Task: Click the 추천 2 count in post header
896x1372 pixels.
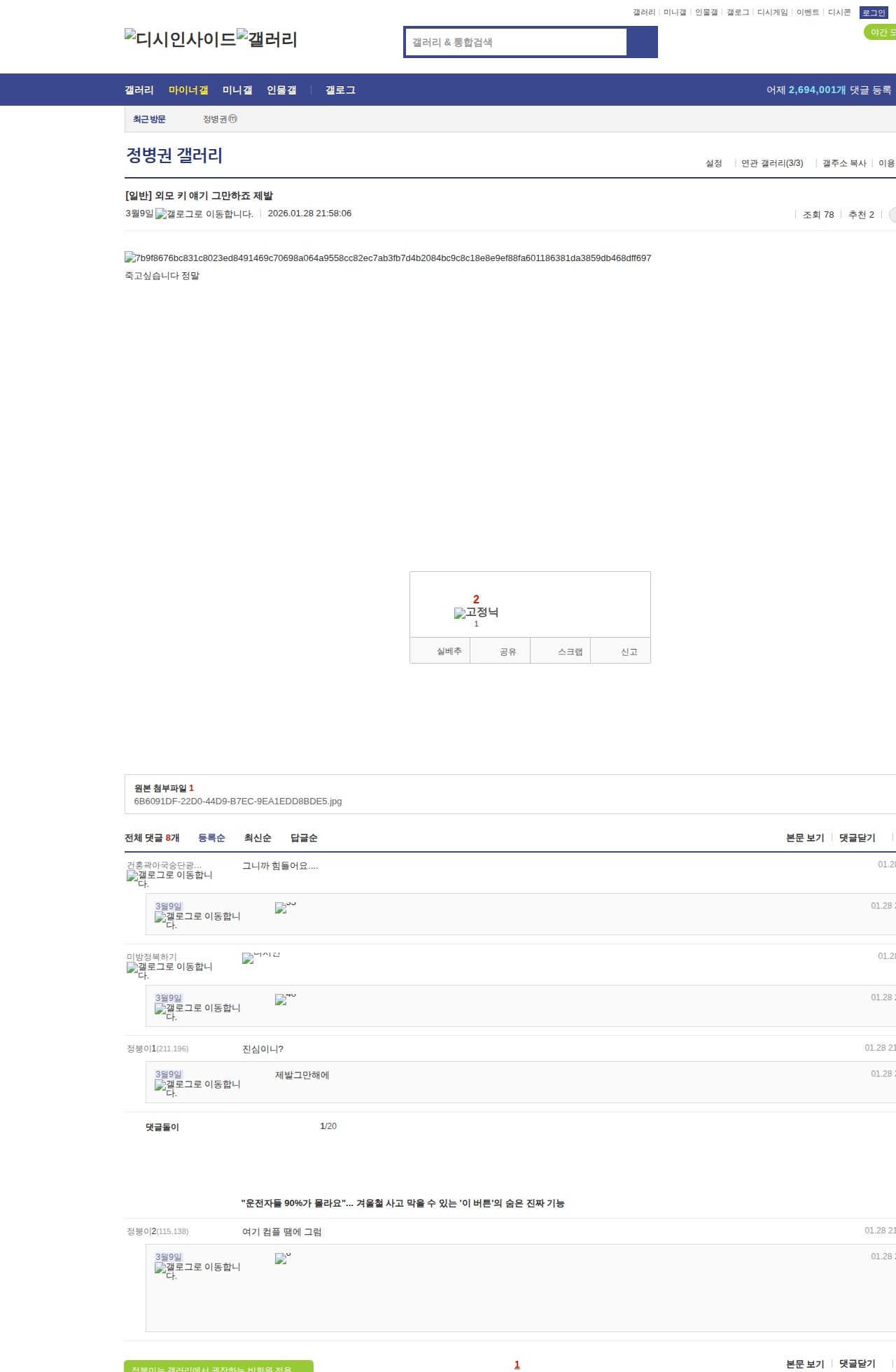Action: [x=861, y=215]
